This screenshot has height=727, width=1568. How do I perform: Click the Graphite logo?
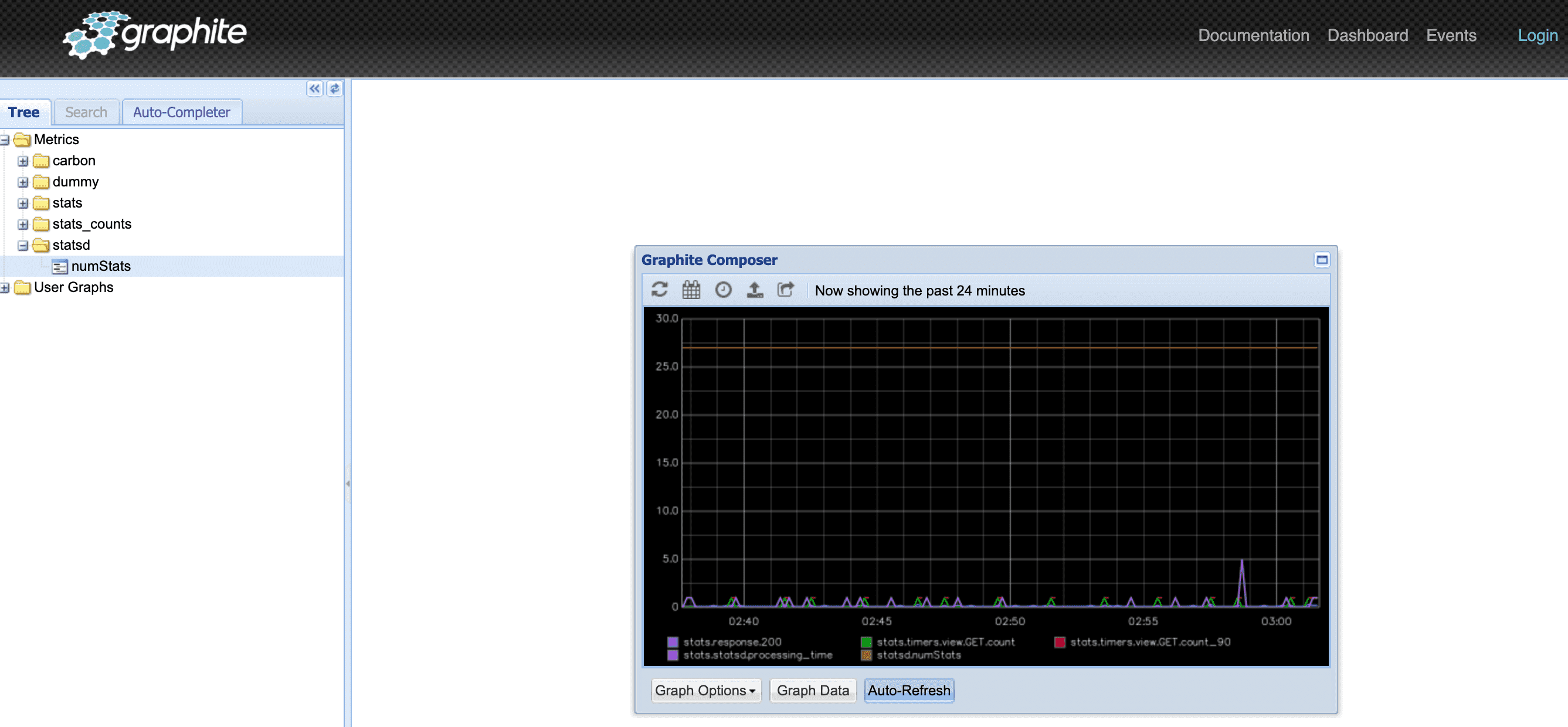click(x=155, y=35)
